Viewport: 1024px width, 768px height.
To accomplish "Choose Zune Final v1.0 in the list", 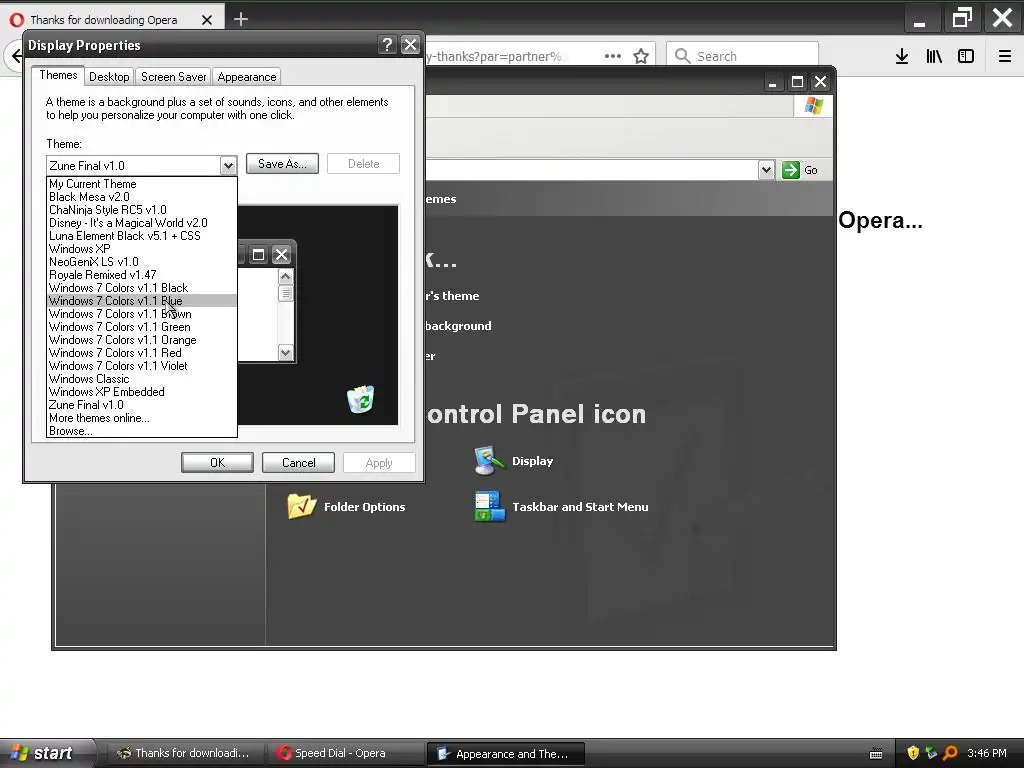I will point(142,405).
